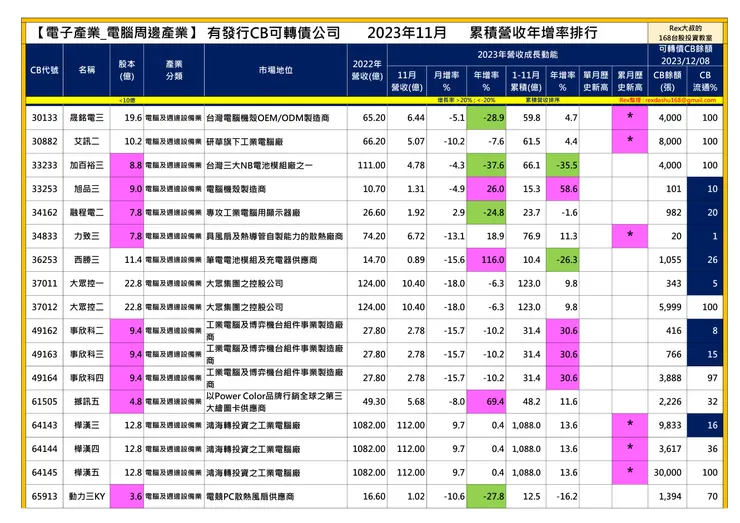This screenshot has height=523, width=740.
Task: Click the 30,000 CB balance value
Action: [667, 472]
